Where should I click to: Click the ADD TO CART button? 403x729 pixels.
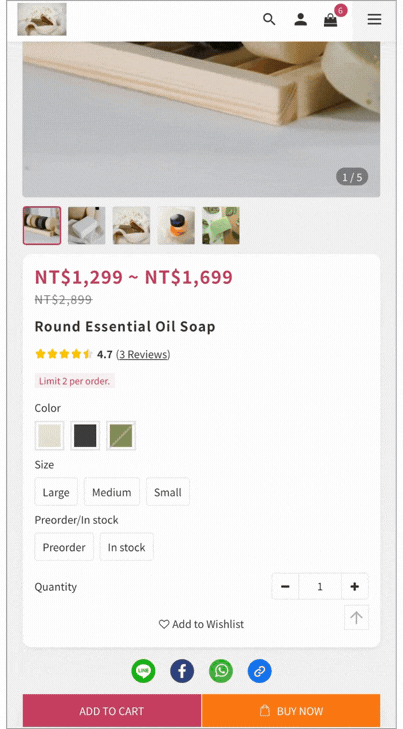(x=112, y=710)
